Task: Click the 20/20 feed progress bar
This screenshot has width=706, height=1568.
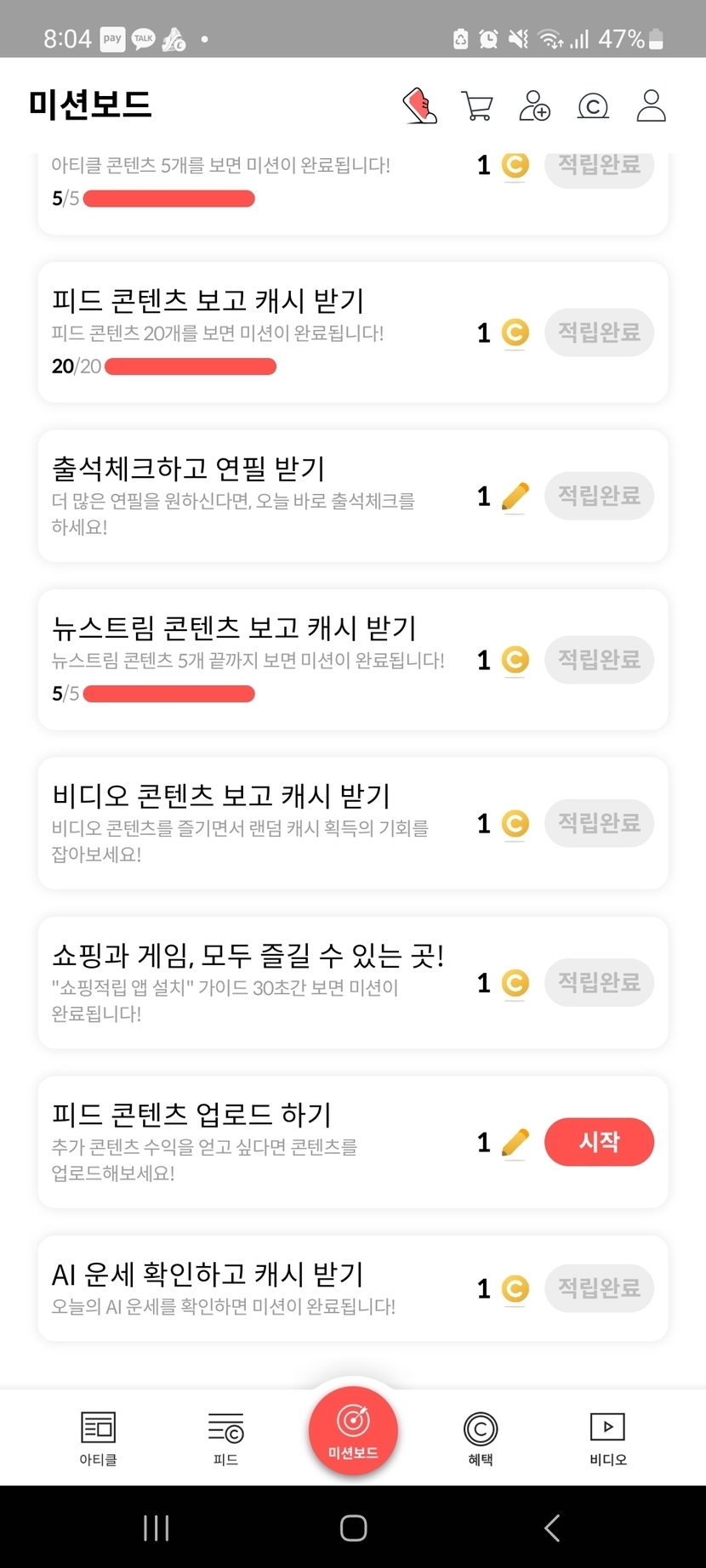Action: pos(191,366)
